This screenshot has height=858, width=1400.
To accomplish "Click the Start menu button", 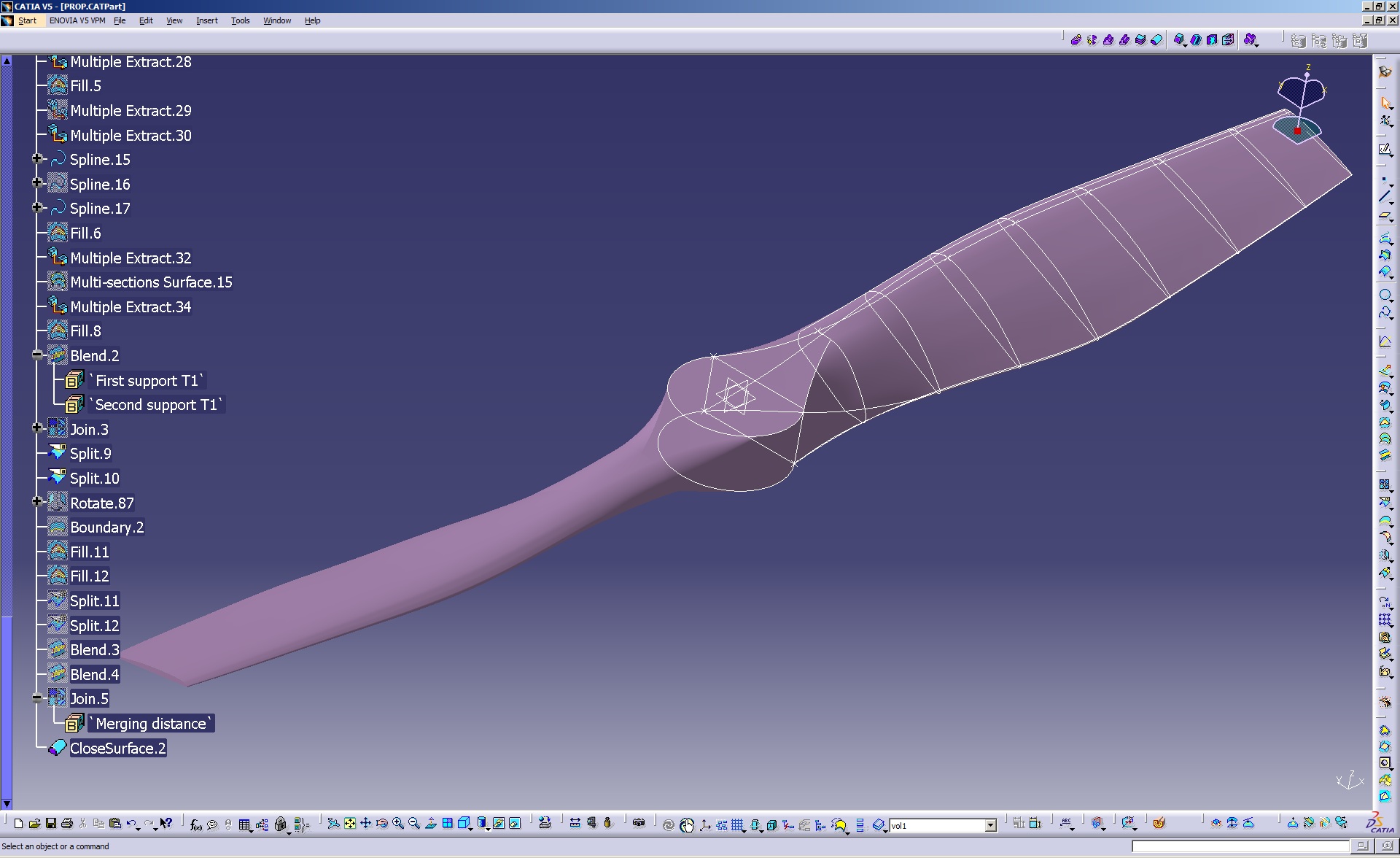I will 27,20.
